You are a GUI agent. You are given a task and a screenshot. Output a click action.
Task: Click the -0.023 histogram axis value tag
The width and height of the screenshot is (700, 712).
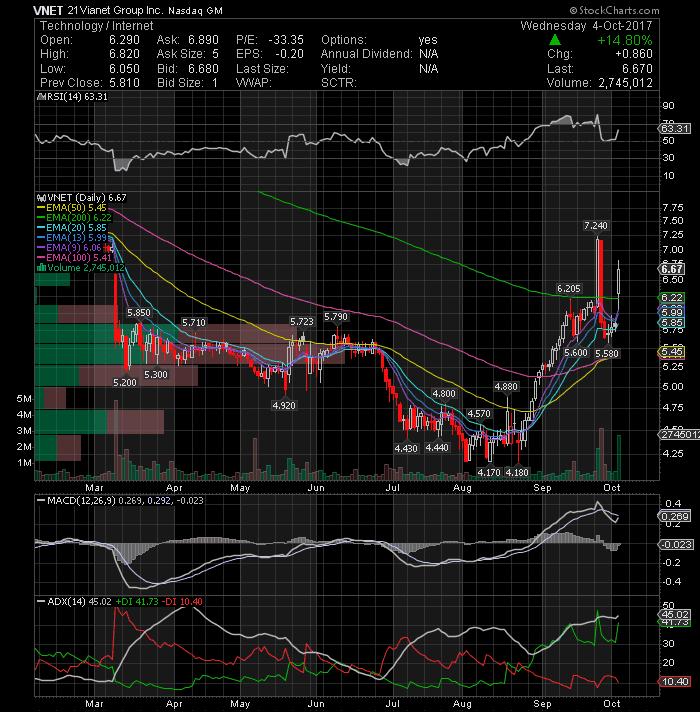pos(675,544)
